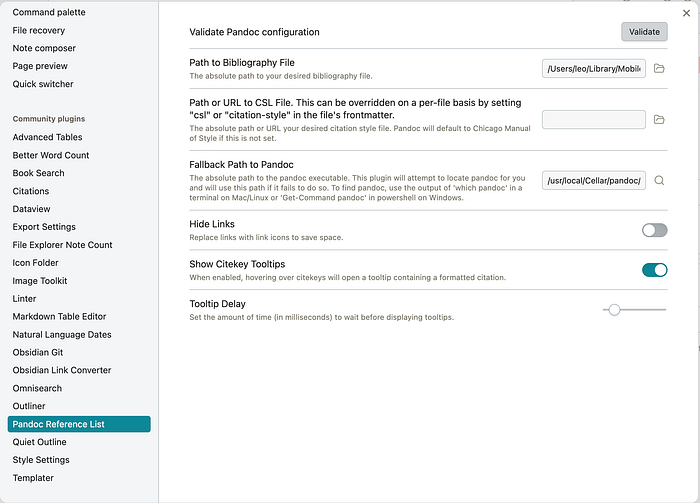The height and width of the screenshot is (503, 700).
Task: Click the Community plugins heading
Action: (x=49, y=119)
